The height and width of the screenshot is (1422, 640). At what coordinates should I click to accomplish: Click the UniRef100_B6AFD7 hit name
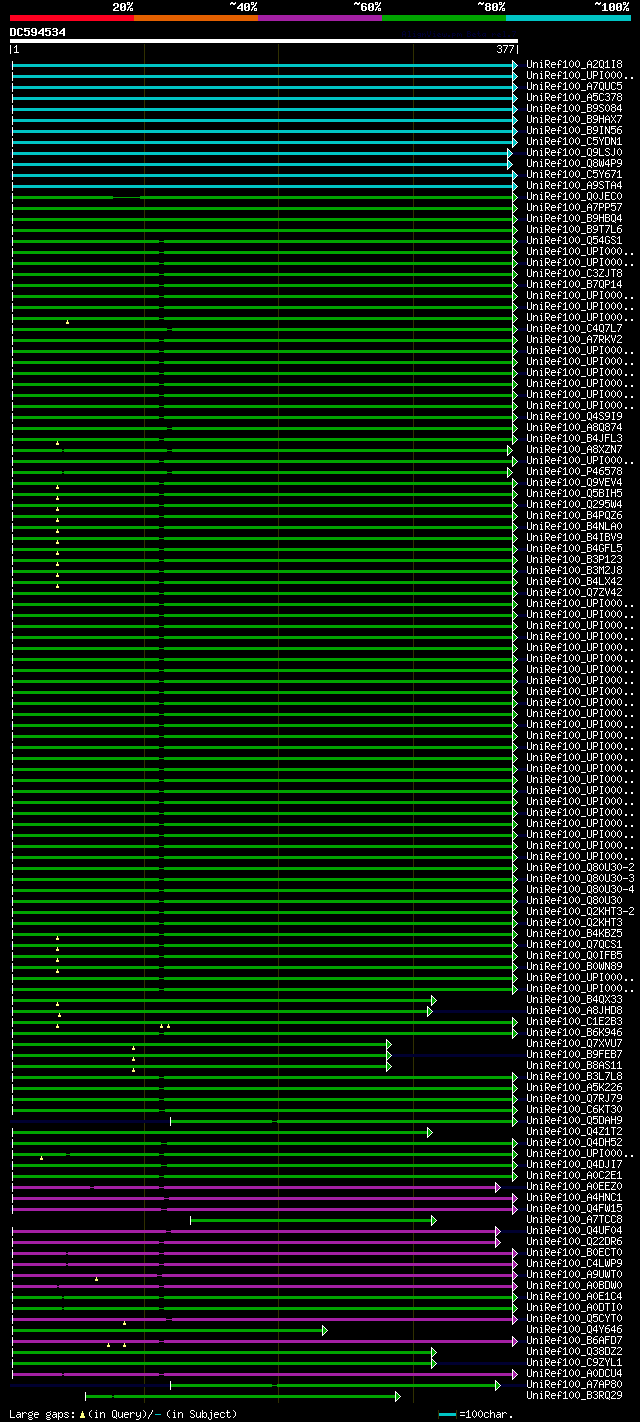574,1340
